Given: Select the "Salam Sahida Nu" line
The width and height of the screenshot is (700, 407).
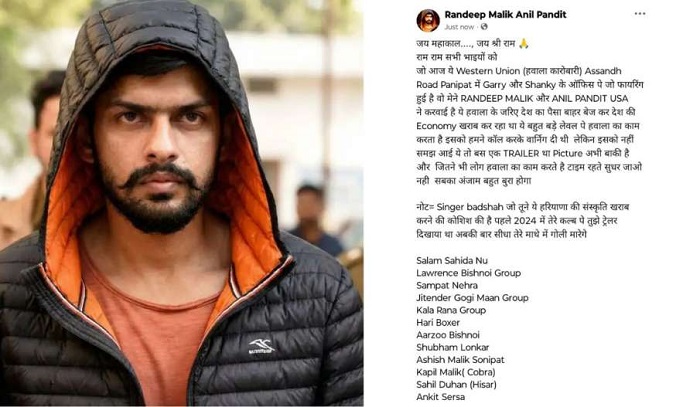Looking at the screenshot, I should coord(452,261).
